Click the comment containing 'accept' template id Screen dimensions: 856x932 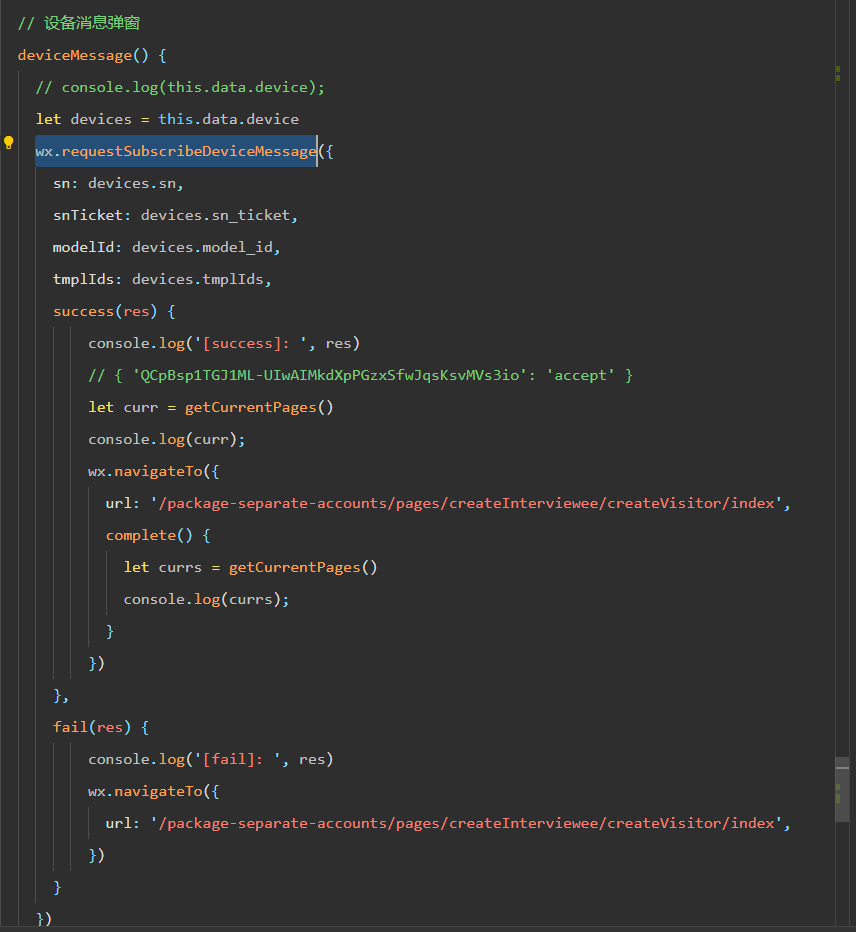click(x=360, y=376)
